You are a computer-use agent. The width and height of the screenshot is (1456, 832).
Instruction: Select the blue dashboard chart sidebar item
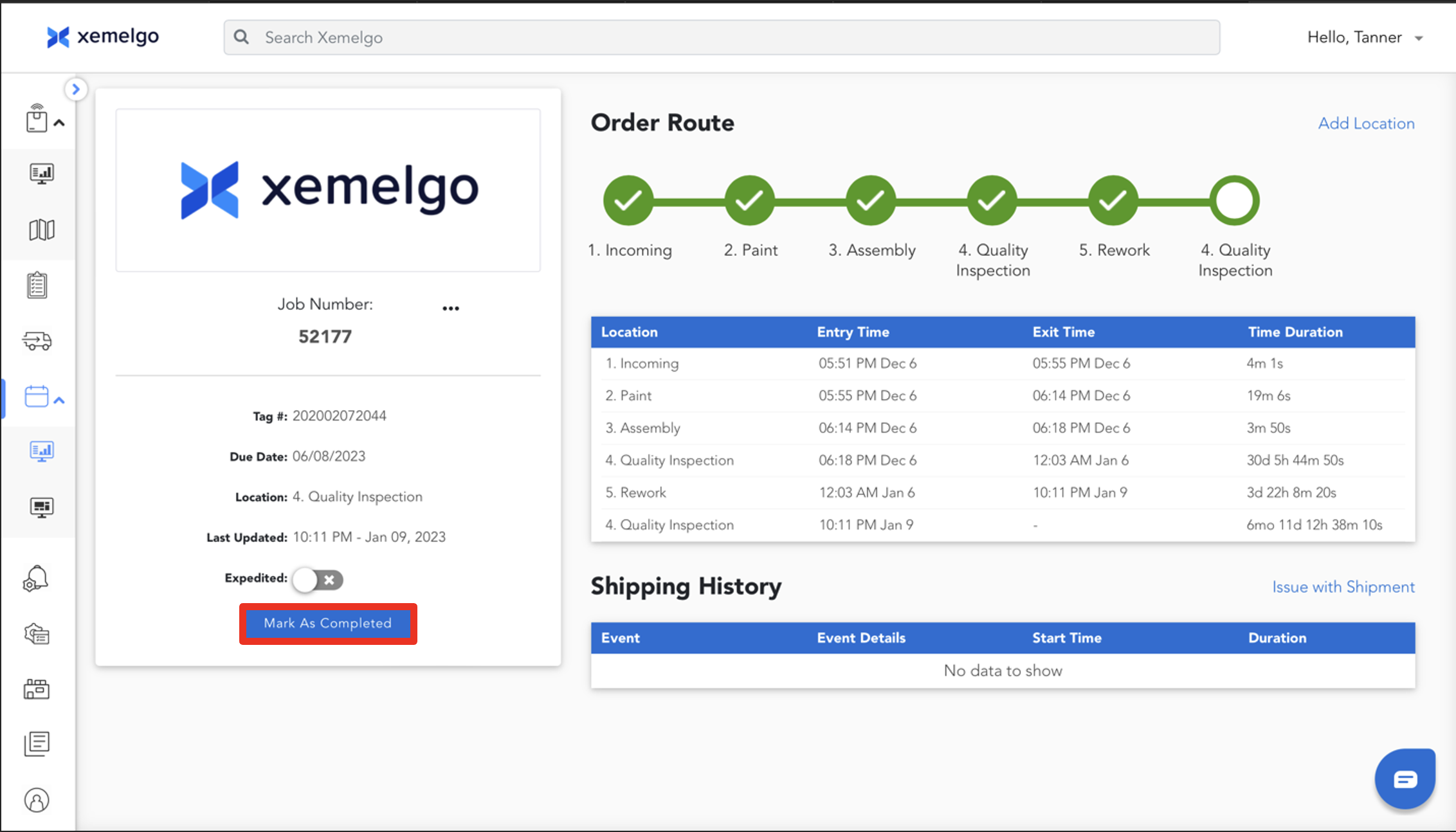click(42, 451)
